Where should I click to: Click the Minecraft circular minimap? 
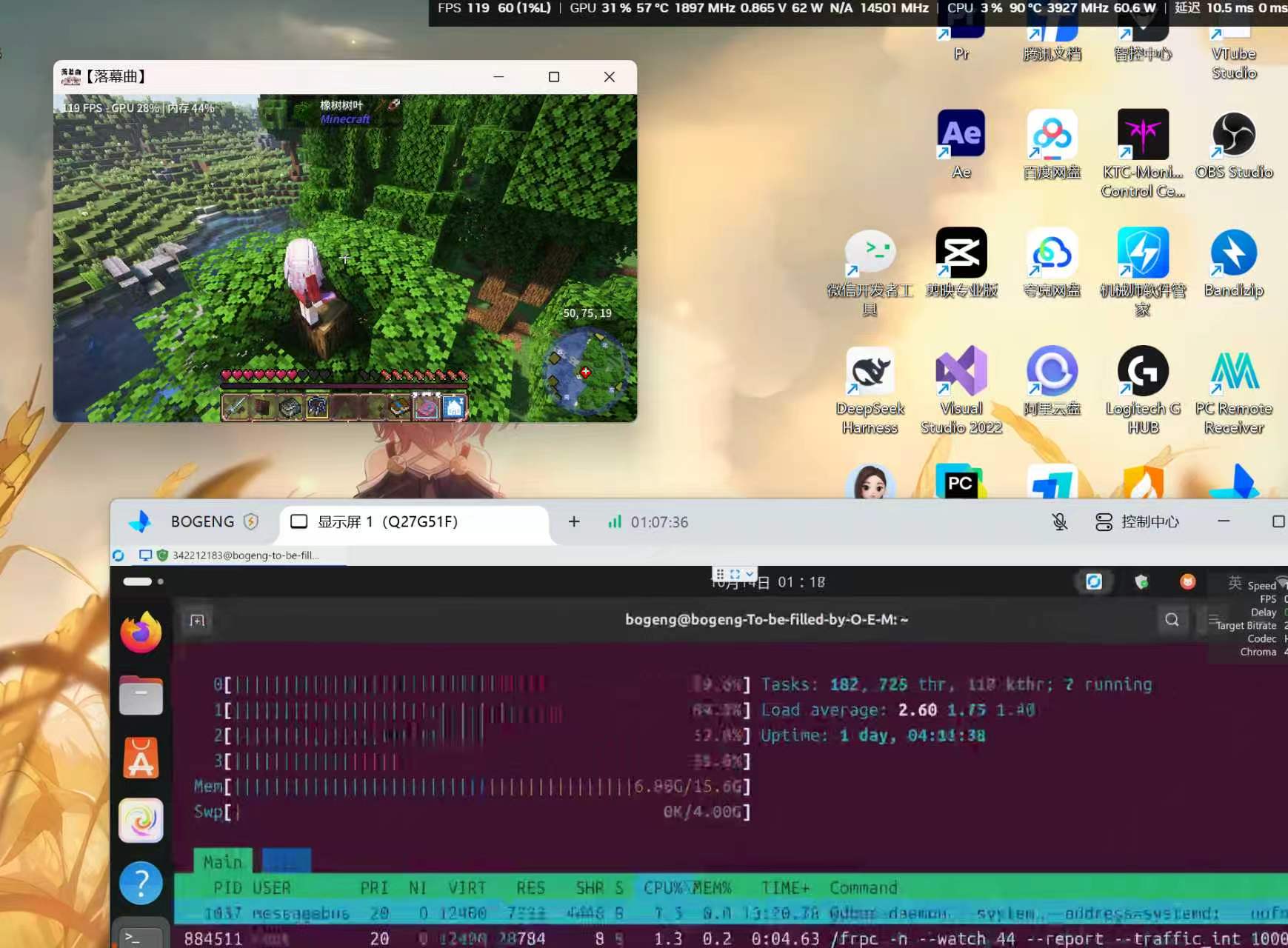(x=587, y=373)
